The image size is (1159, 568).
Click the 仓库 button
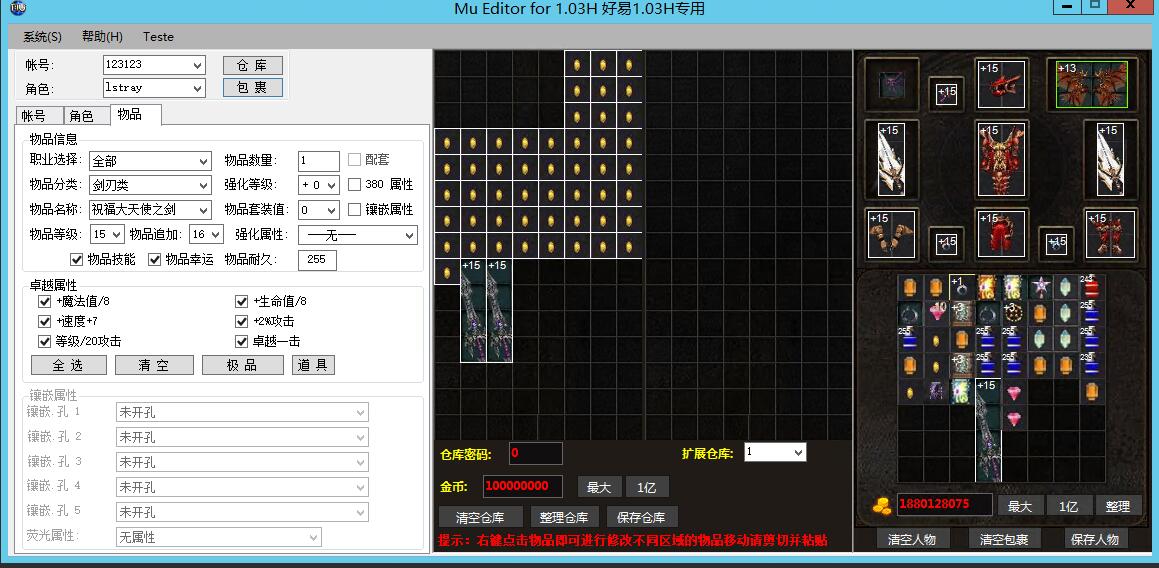click(253, 65)
